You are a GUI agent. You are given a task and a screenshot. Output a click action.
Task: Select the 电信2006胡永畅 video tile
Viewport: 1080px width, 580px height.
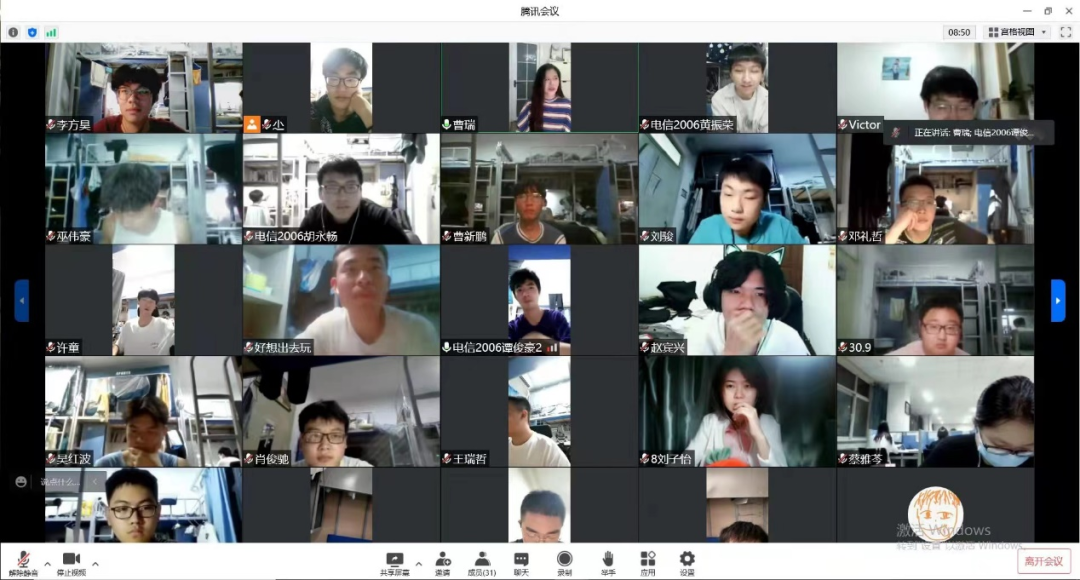[341, 189]
